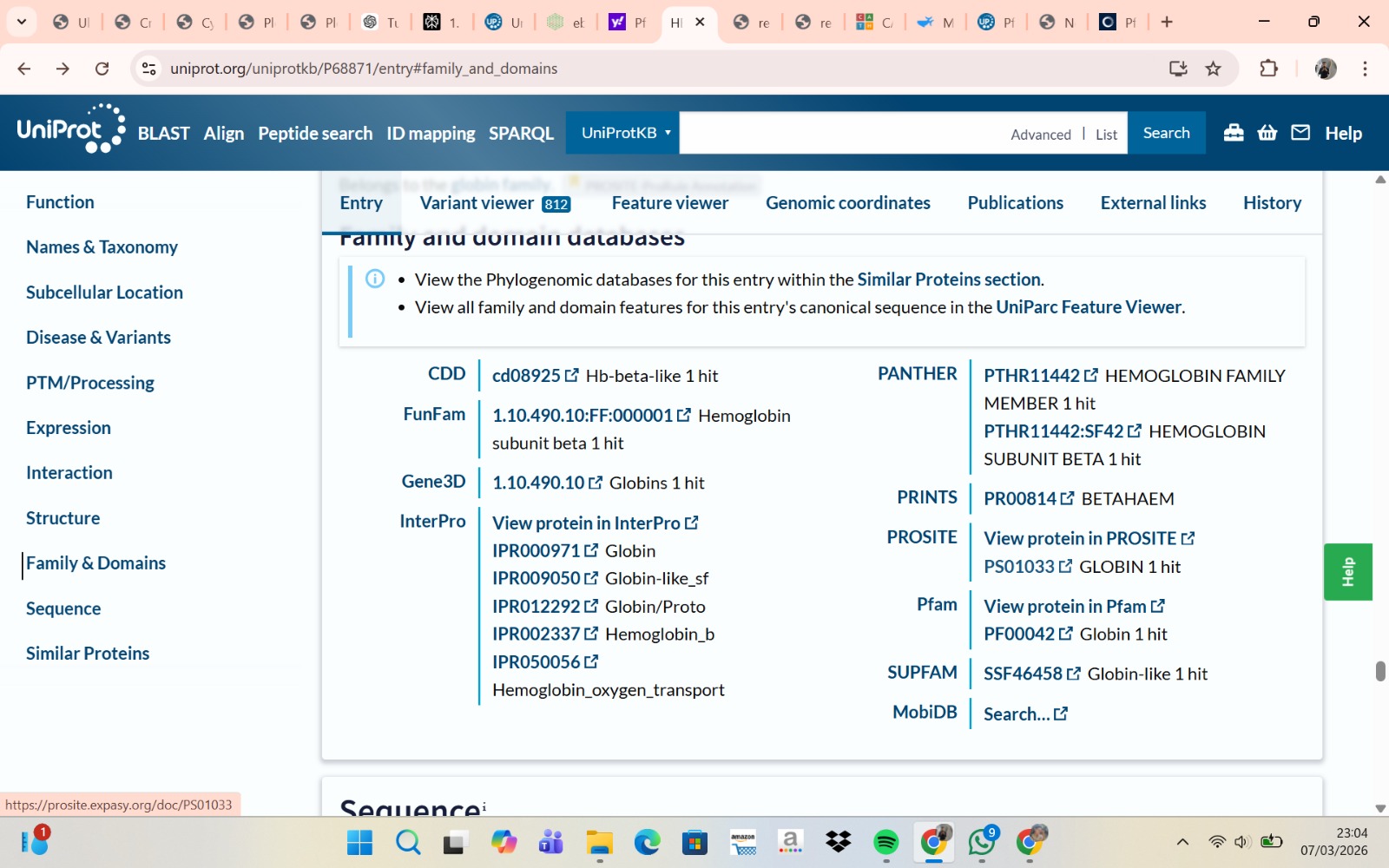Expand the UniProtKB database dropdown
Viewport: 1389px width, 868px height.
click(x=625, y=133)
